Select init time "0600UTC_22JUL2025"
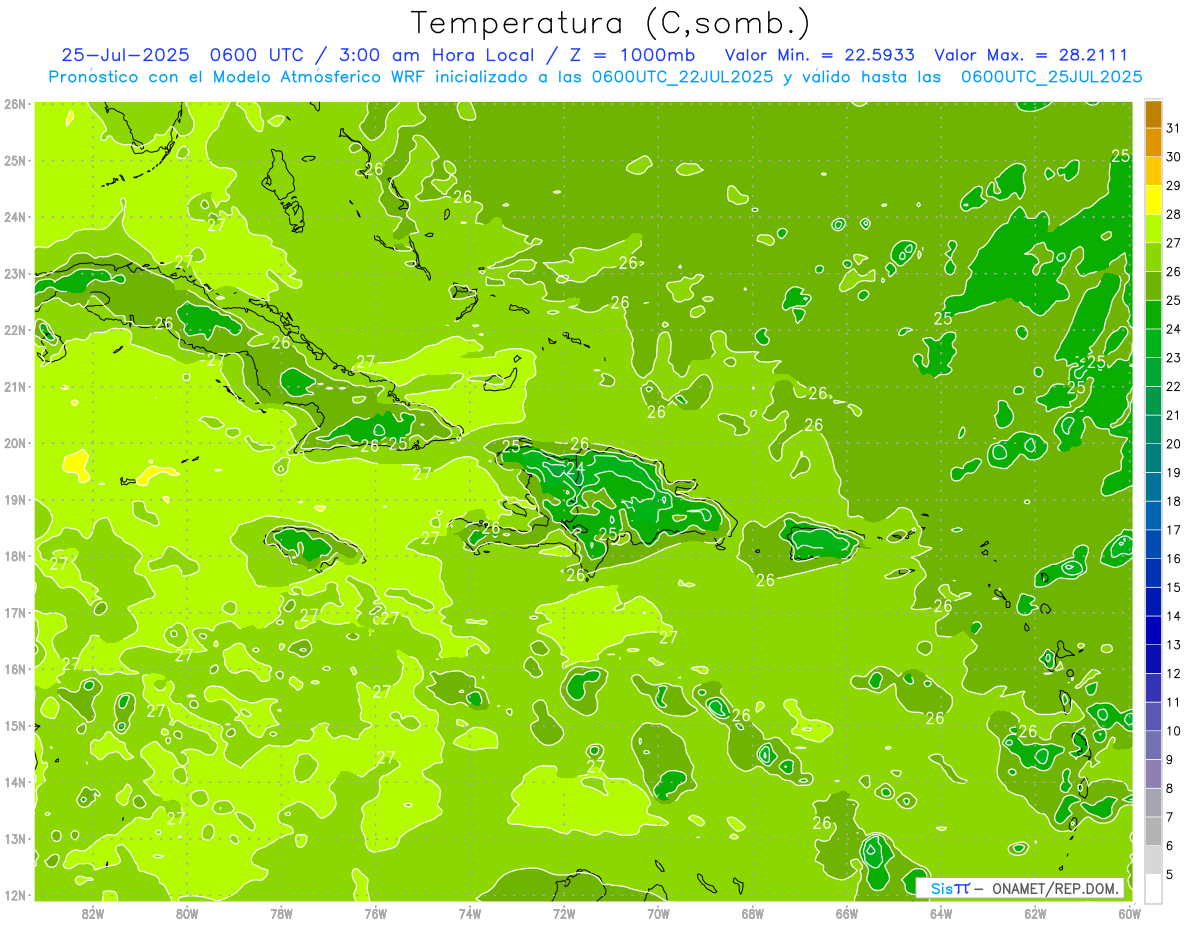The image size is (1200, 927). click(x=682, y=76)
